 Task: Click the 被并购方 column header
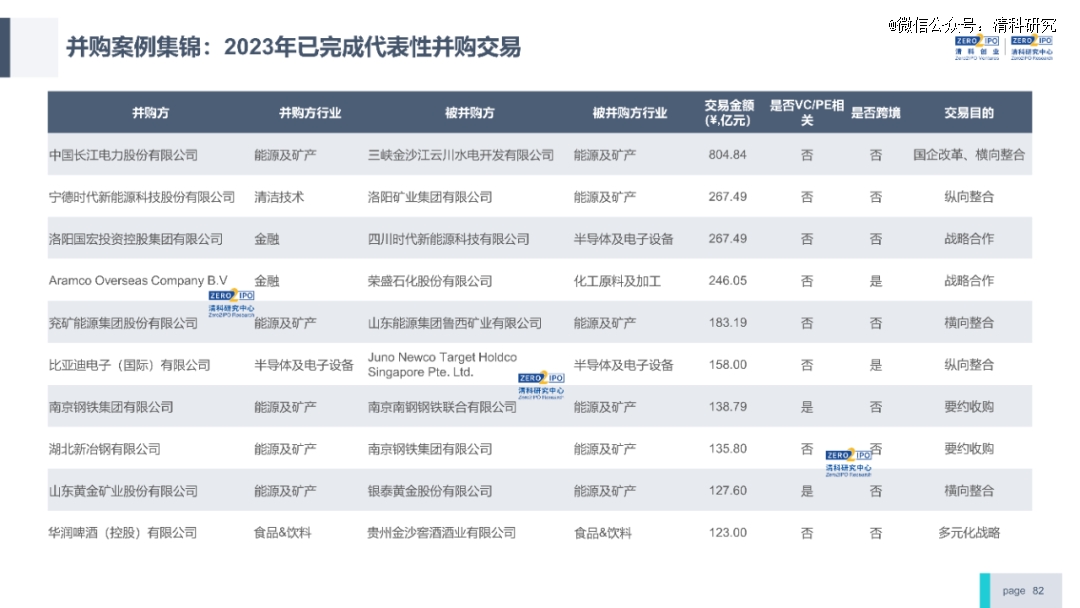pyautogui.click(x=469, y=113)
